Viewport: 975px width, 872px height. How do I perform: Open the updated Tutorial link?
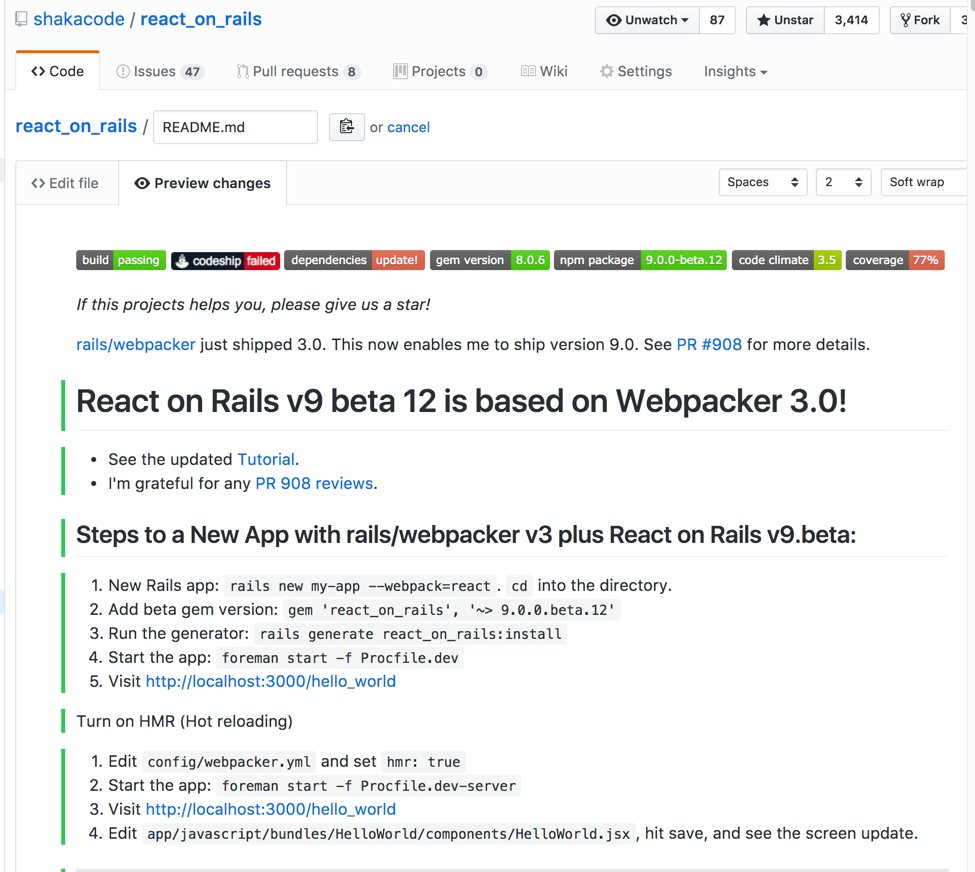pos(266,459)
